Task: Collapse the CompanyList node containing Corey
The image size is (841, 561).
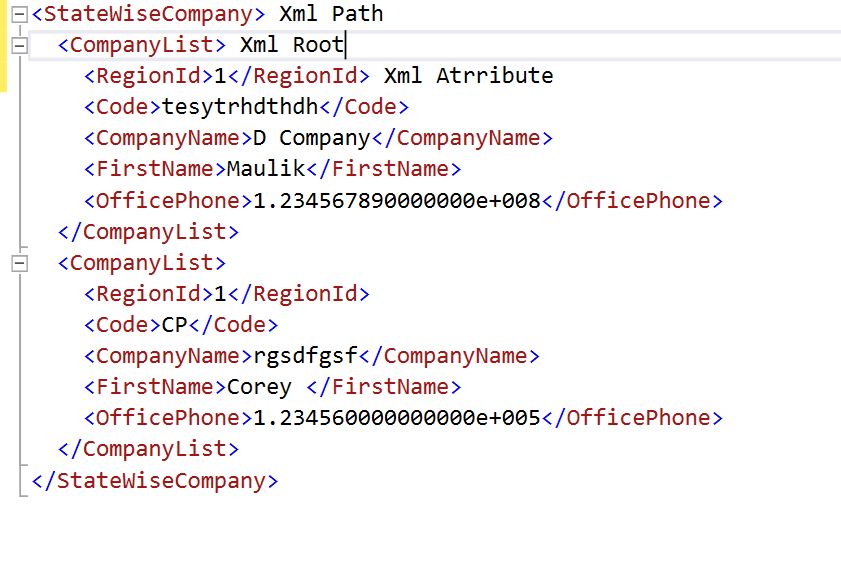Action: [x=19, y=263]
